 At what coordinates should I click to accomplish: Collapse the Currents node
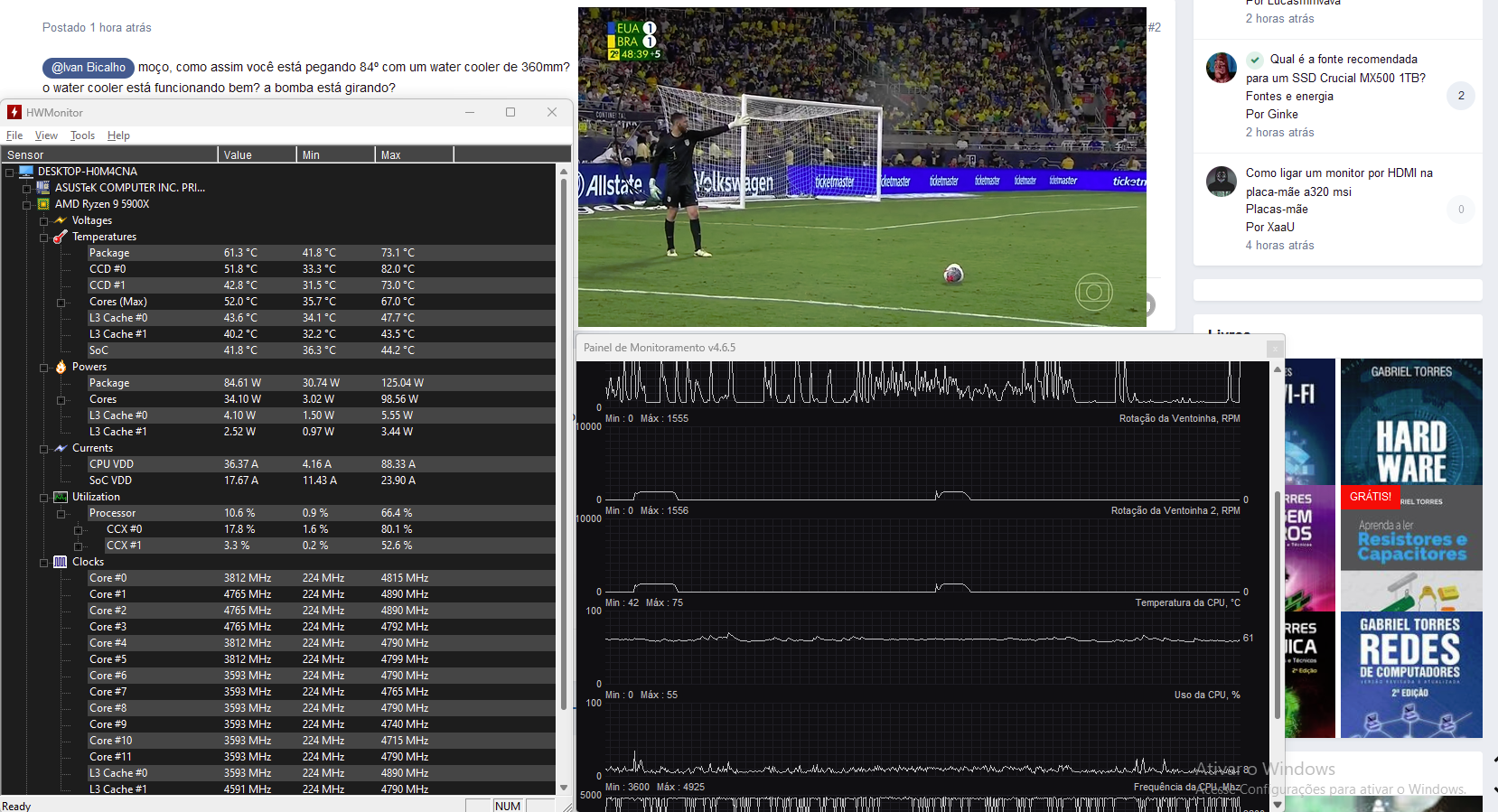43,448
